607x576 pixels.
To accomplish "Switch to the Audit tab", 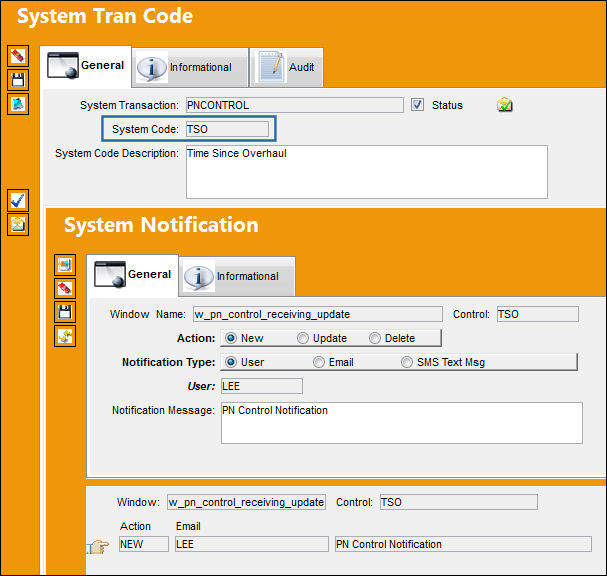I will pos(286,67).
